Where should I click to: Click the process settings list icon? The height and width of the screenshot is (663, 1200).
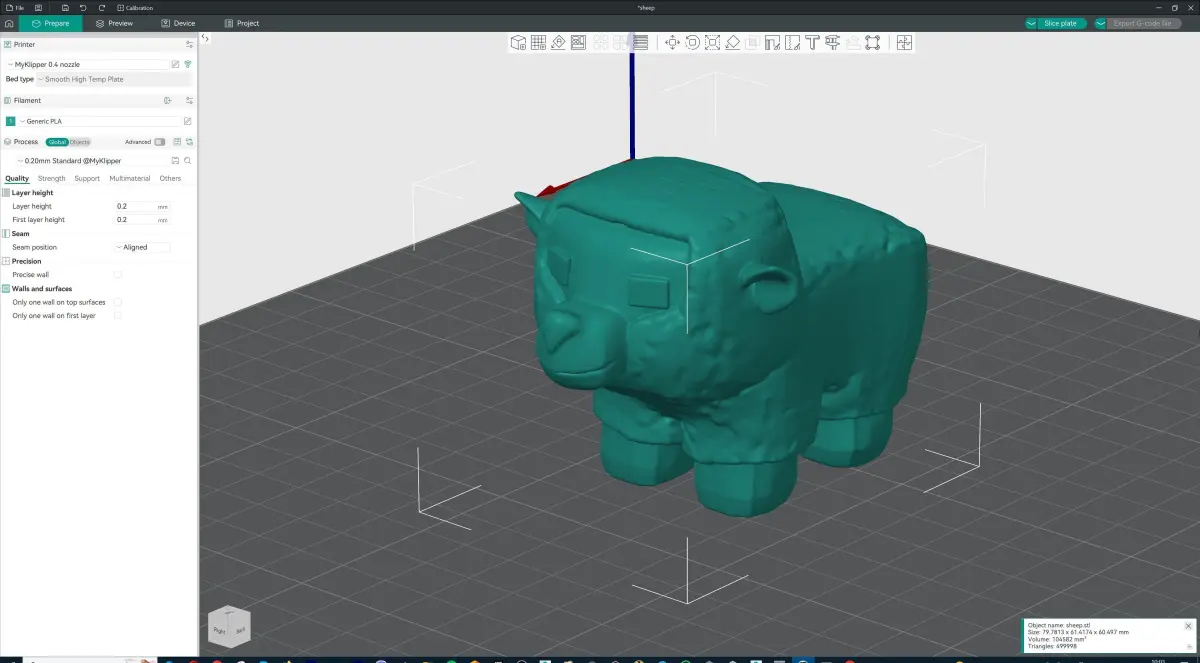pyautogui.click(x=177, y=142)
